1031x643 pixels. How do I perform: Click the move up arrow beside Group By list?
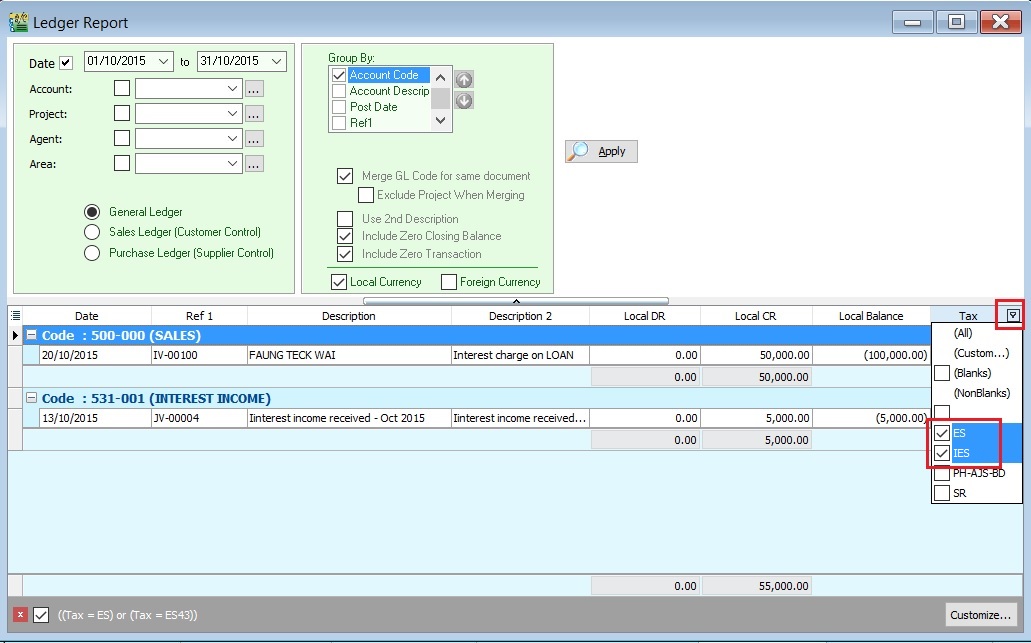coord(464,79)
